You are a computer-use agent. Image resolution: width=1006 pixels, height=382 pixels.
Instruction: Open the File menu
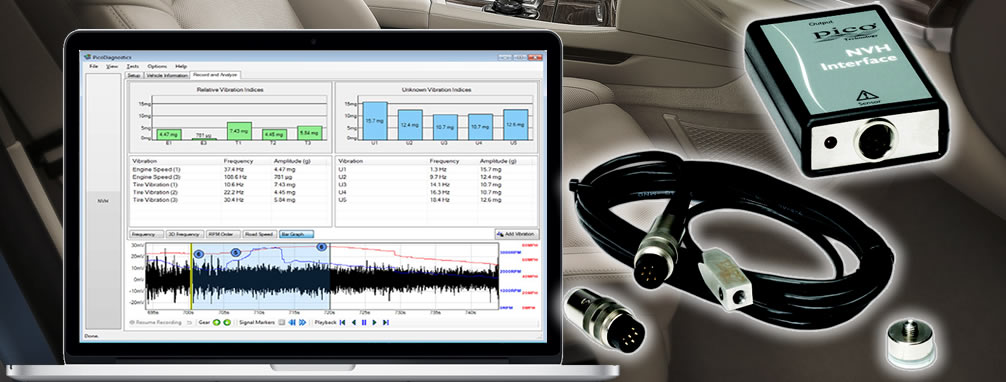pos(94,66)
